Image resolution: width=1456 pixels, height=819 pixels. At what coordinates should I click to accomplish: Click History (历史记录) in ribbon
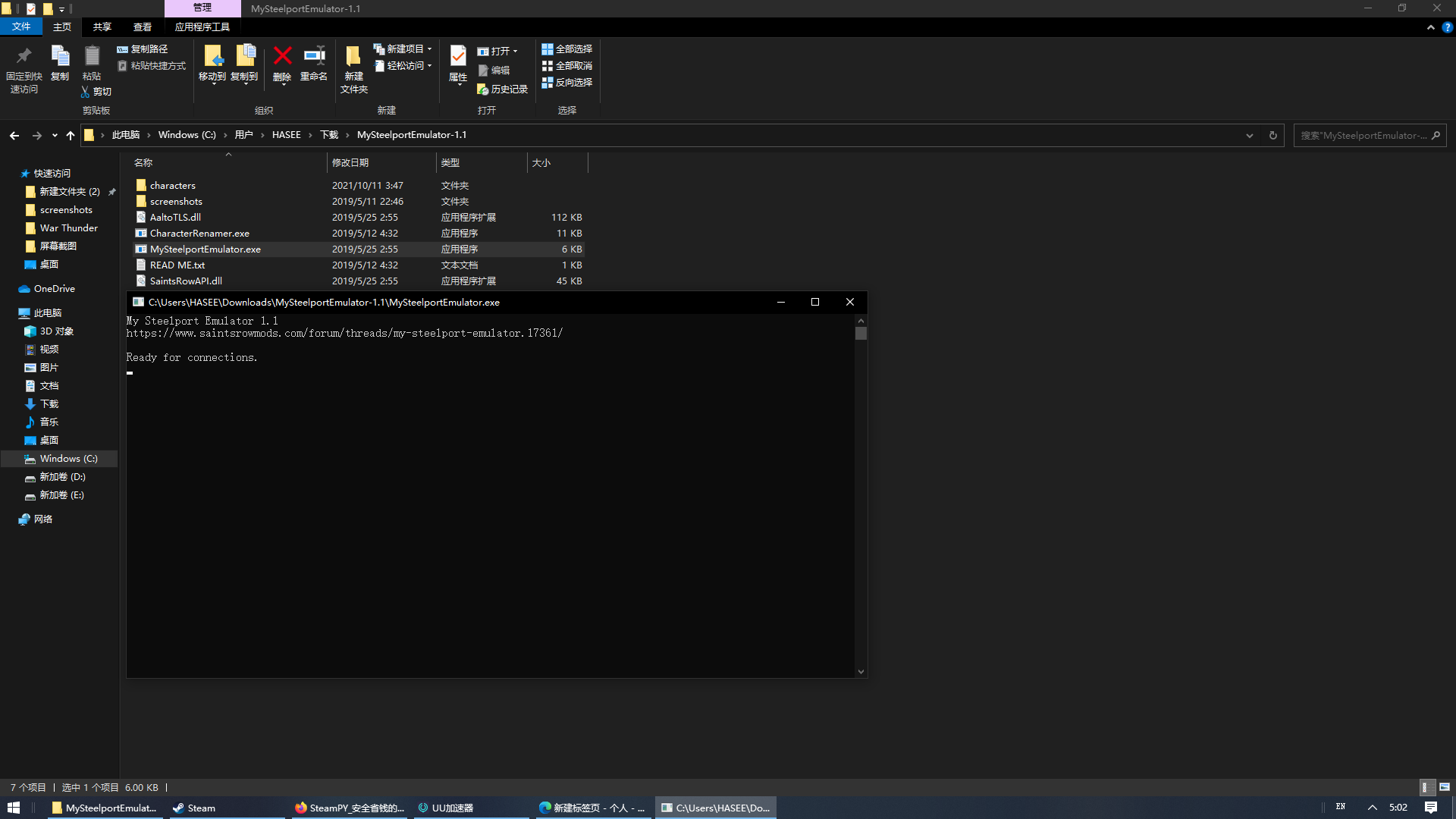pyautogui.click(x=502, y=89)
